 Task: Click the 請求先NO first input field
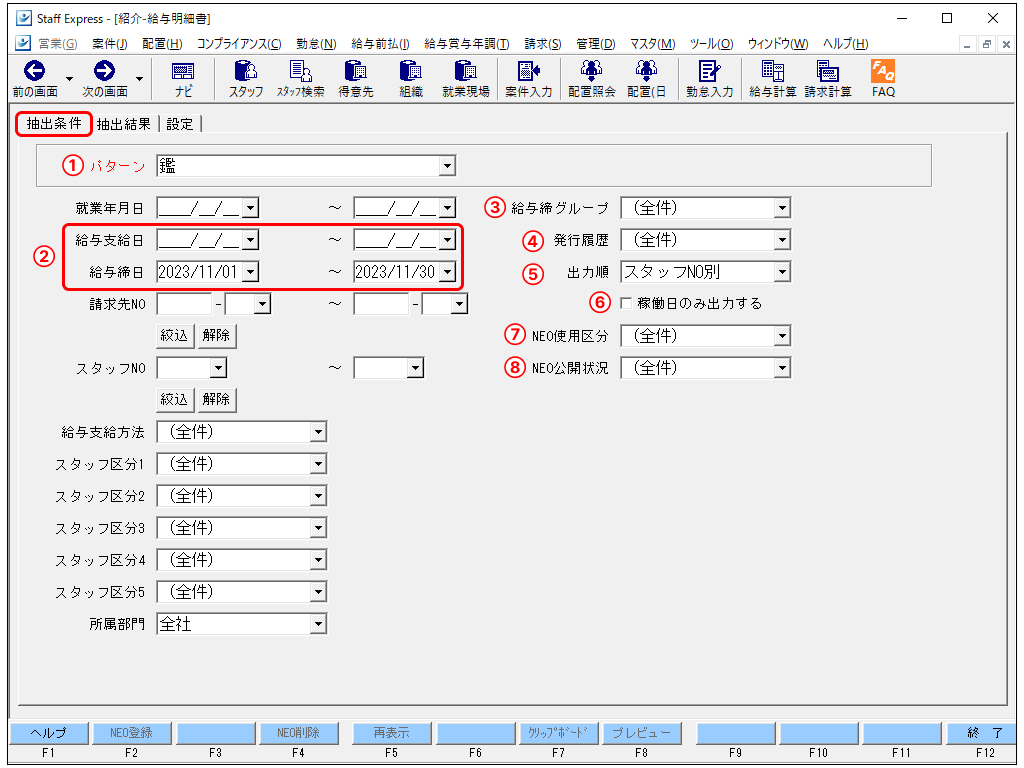pyautogui.click(x=184, y=304)
